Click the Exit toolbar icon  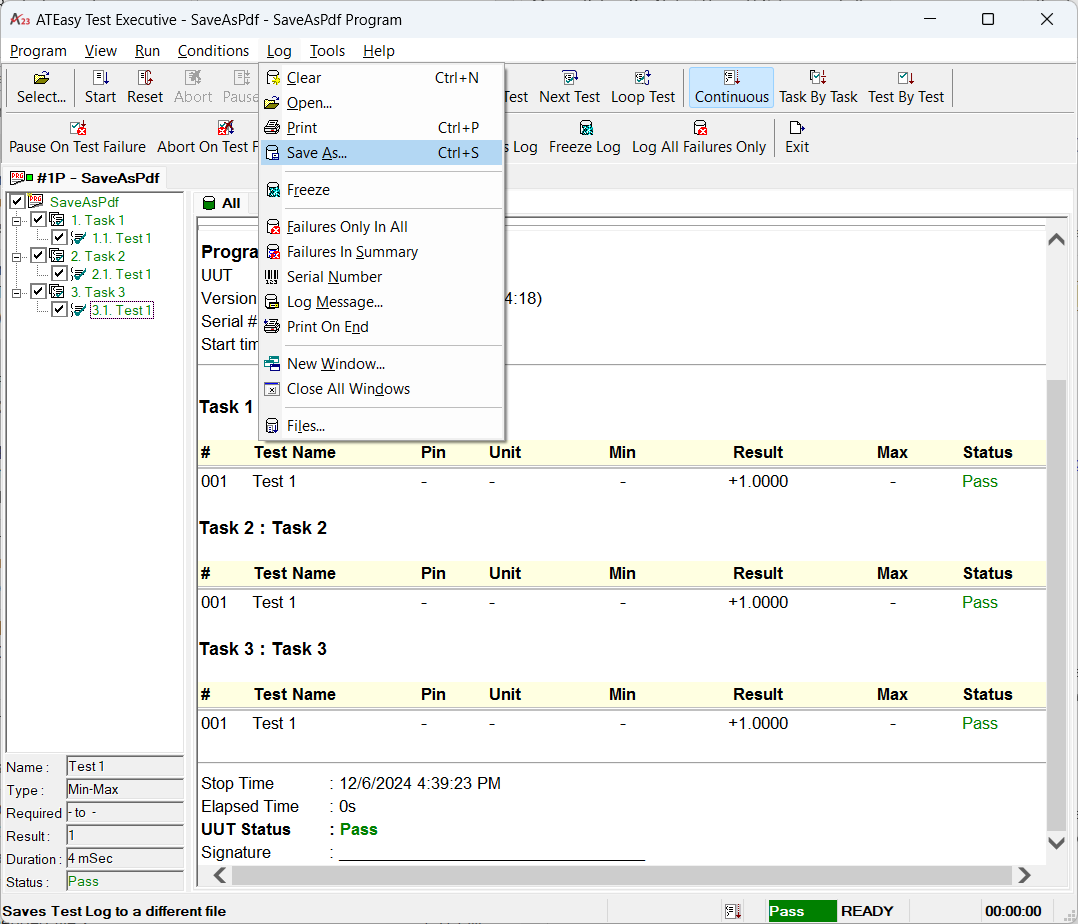795,136
